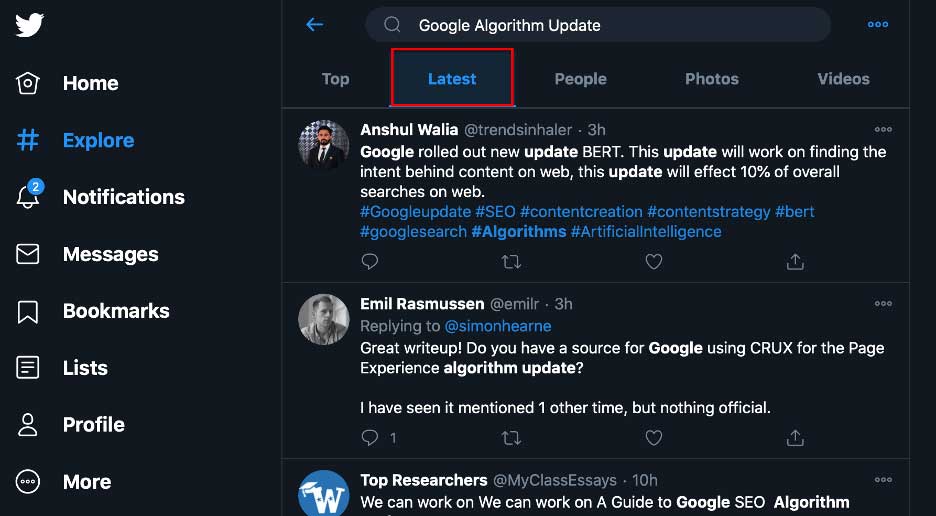
Task: Click the emilr handle
Action: tap(514, 304)
